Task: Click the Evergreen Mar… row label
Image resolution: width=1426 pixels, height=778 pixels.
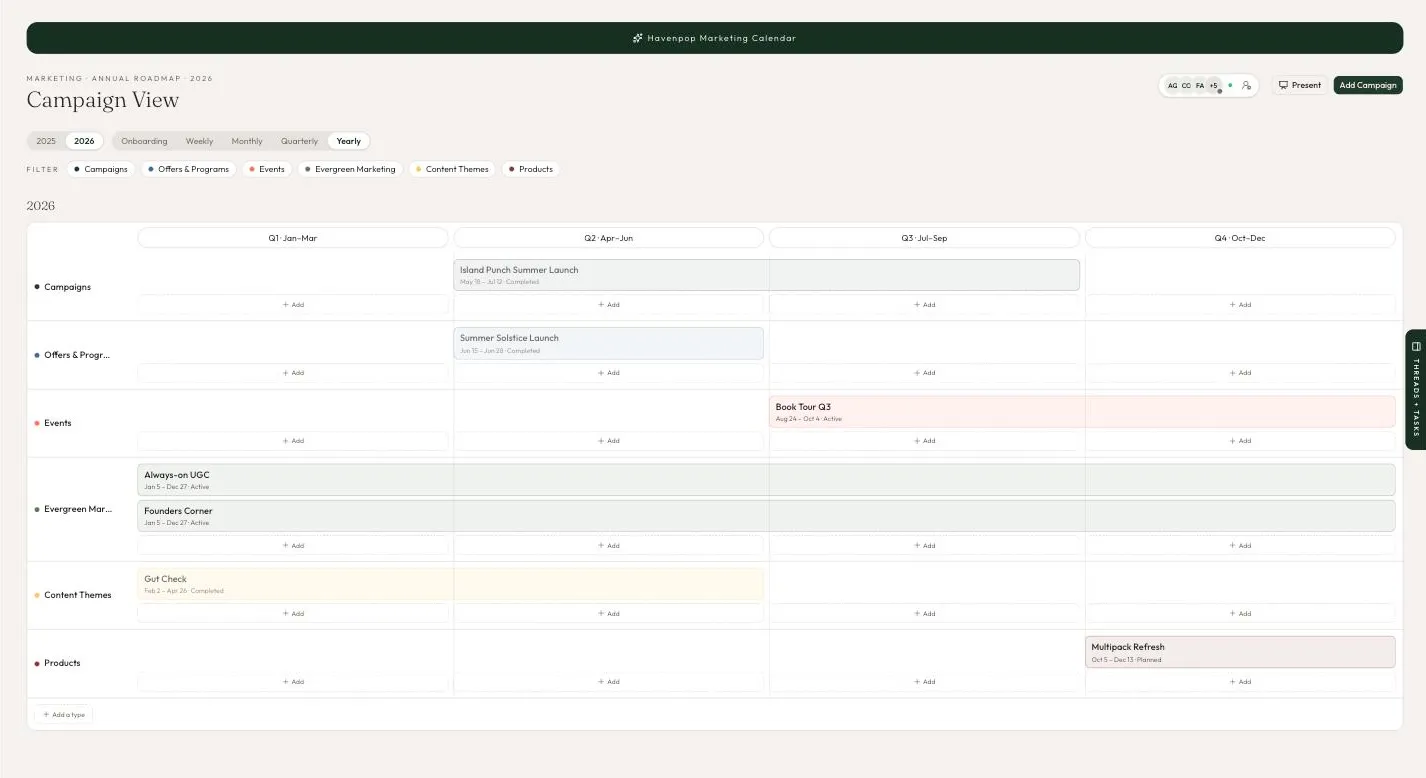Action: [x=78, y=509]
